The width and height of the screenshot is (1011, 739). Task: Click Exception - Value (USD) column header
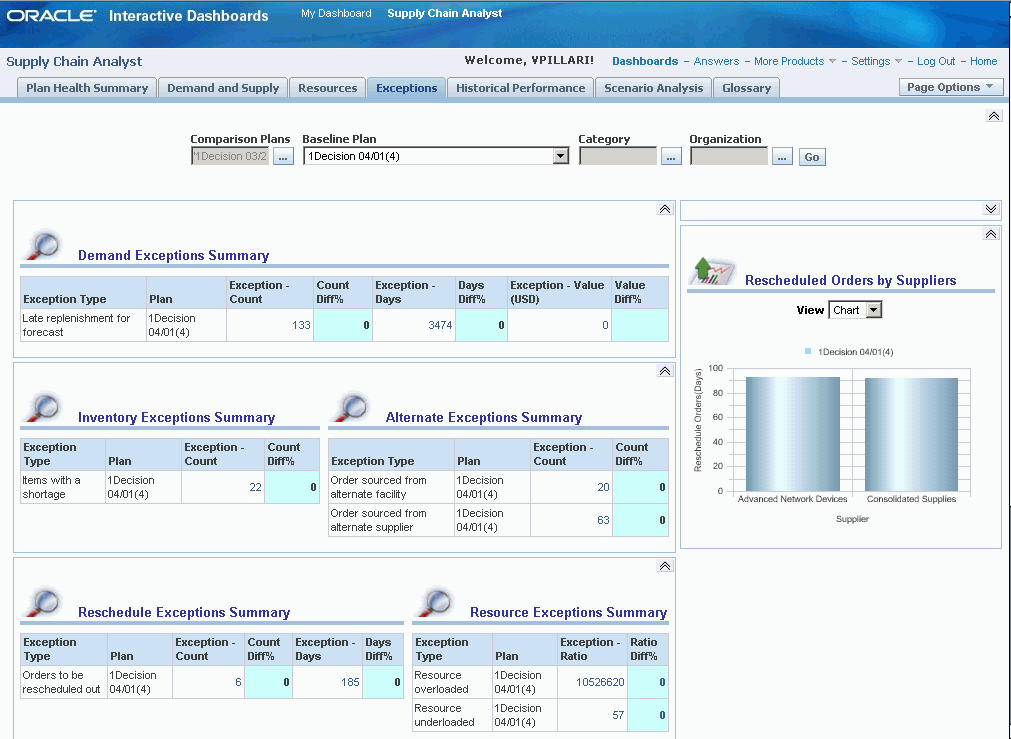coord(558,292)
